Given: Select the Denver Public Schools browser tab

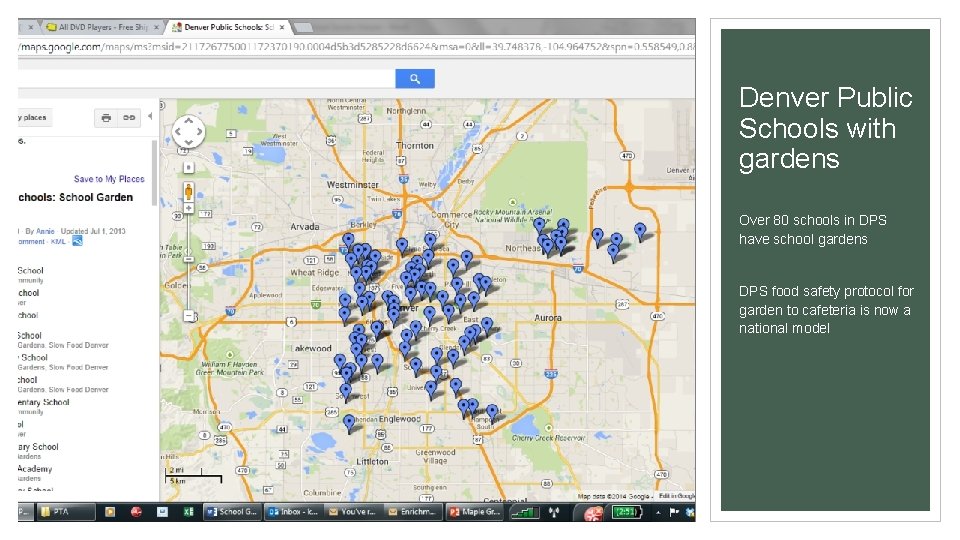Looking at the screenshot, I should point(228,27).
